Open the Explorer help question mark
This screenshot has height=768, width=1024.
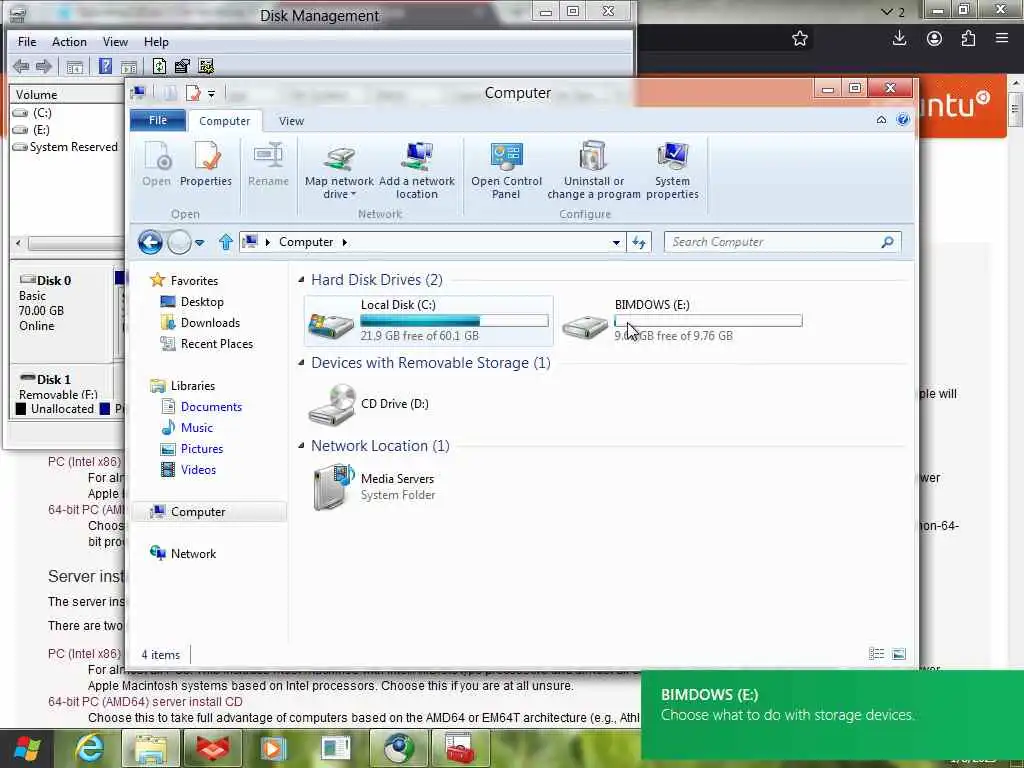(x=903, y=120)
